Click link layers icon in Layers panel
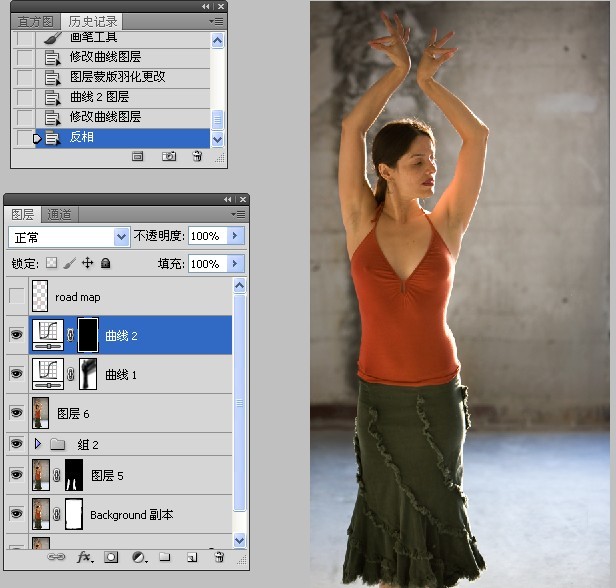Viewport: 616px width, 588px height. click(x=56, y=557)
